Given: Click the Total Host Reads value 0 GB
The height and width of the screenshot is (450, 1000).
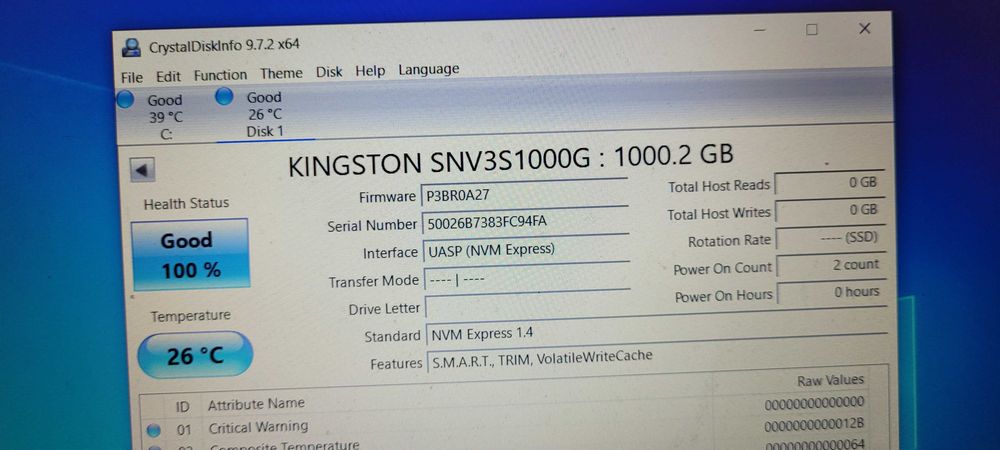Looking at the screenshot, I should pos(829,184).
